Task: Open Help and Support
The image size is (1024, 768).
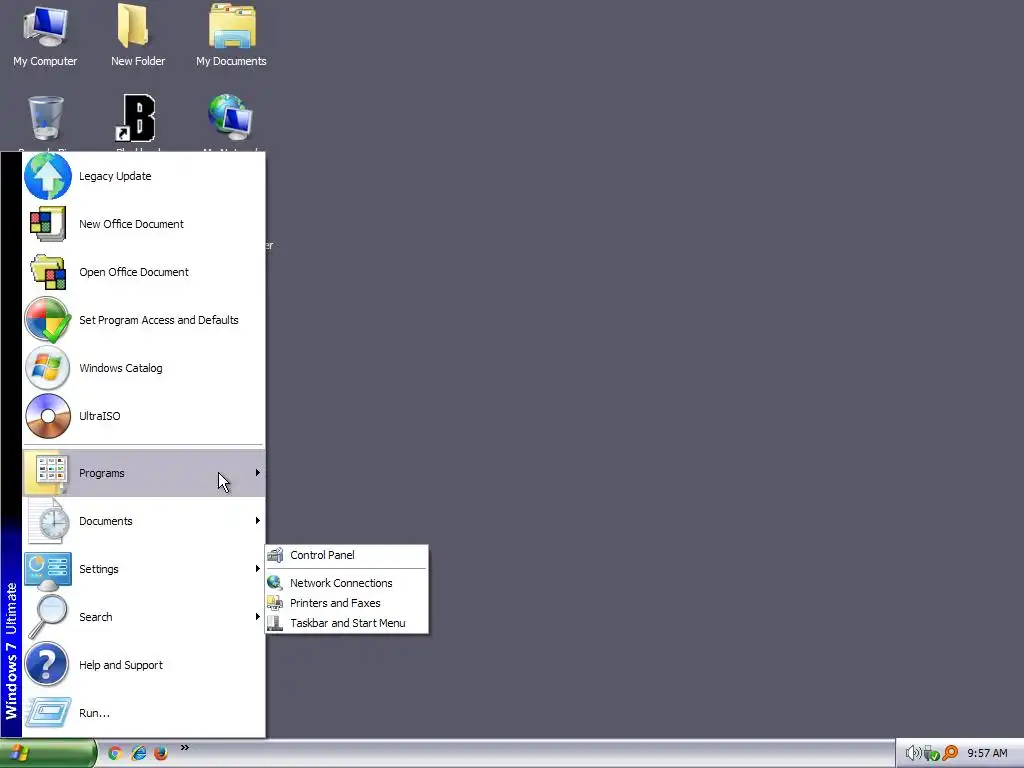Action: click(x=144, y=665)
